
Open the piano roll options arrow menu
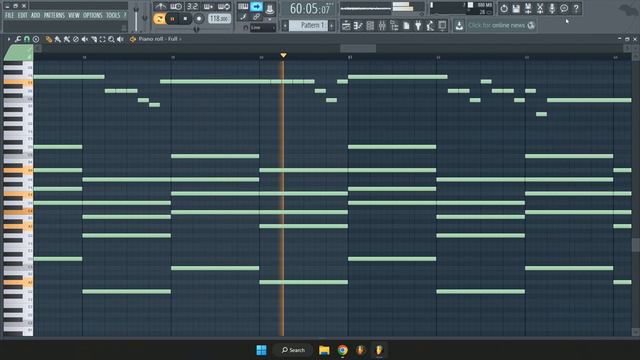[x=9, y=39]
